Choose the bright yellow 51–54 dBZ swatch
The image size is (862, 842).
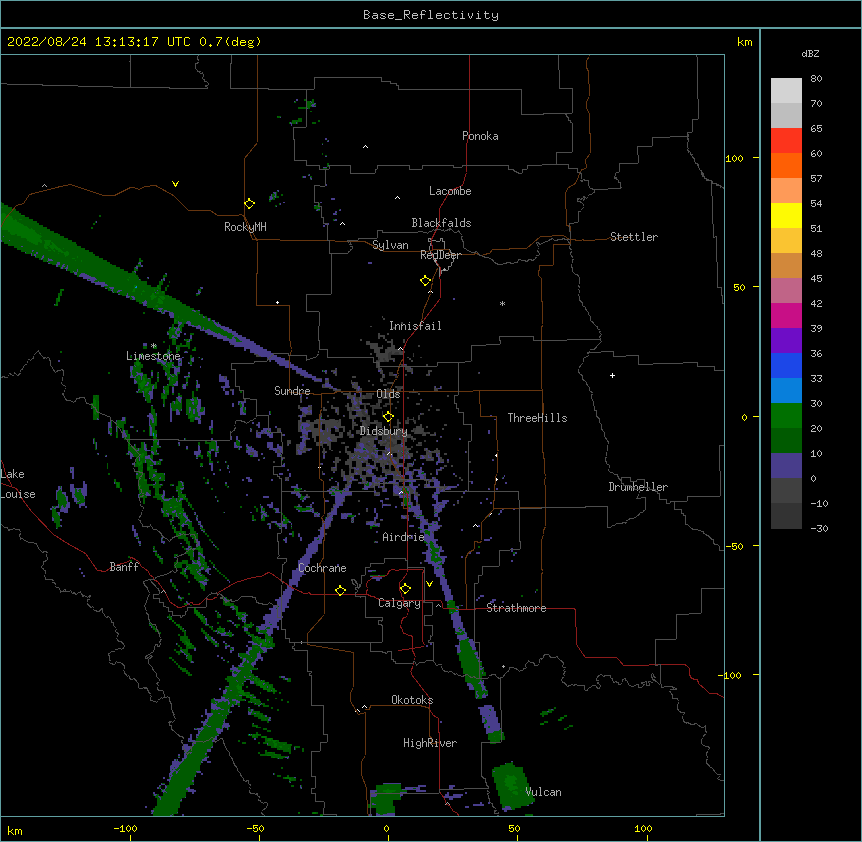click(786, 215)
